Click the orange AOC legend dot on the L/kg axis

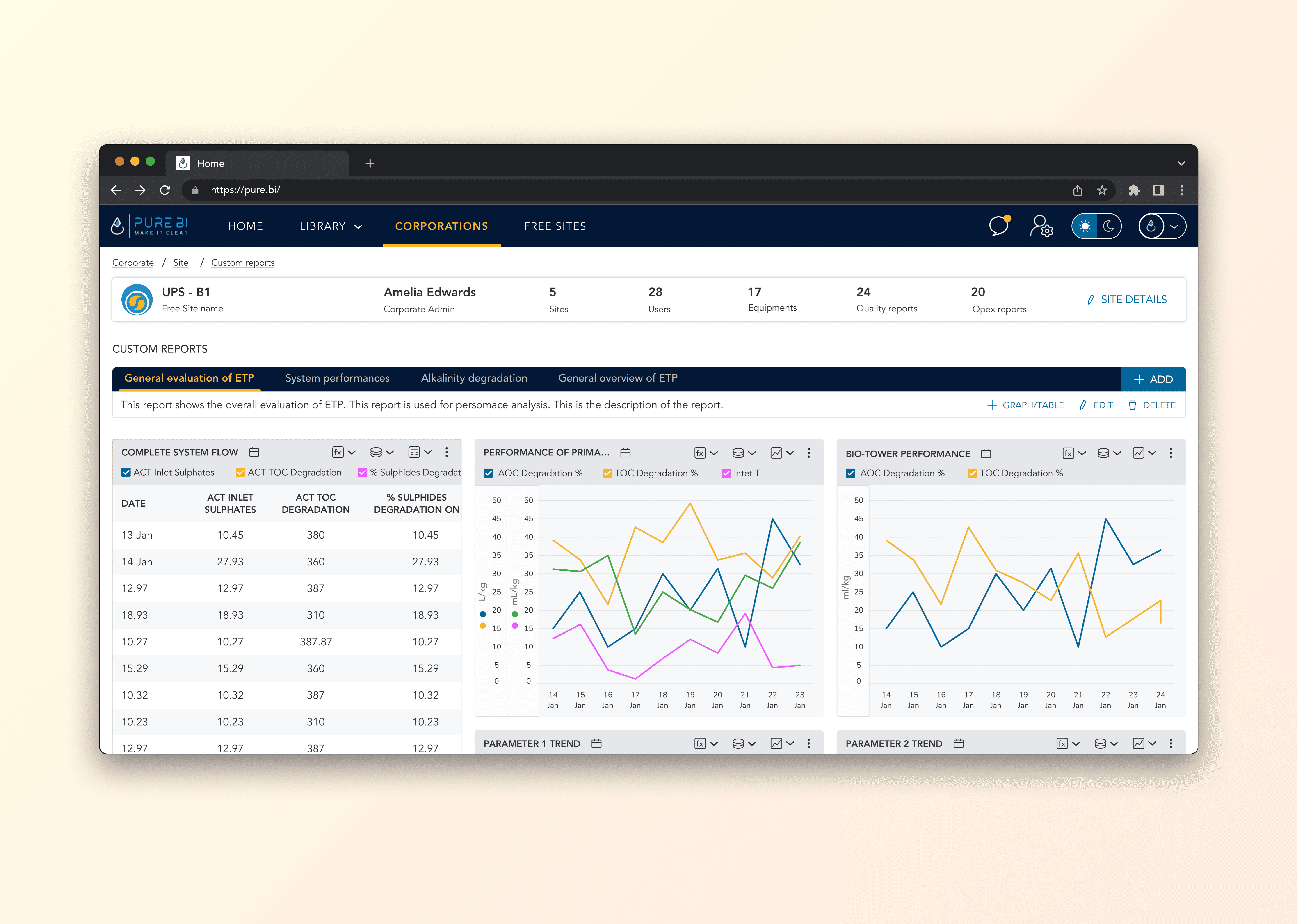(483, 626)
